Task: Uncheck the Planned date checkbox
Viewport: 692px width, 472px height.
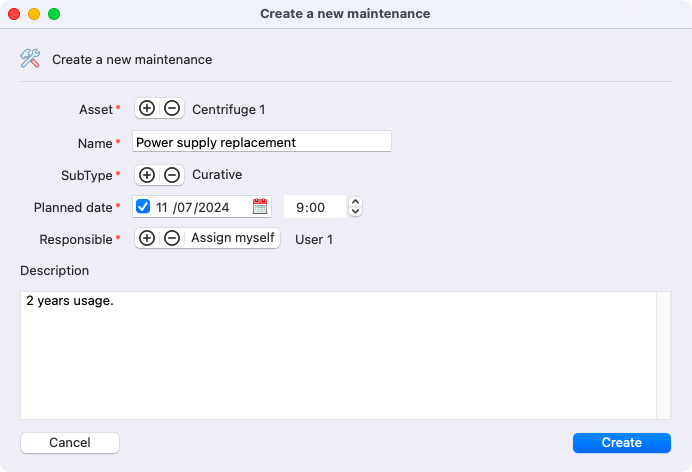Action: [143, 206]
